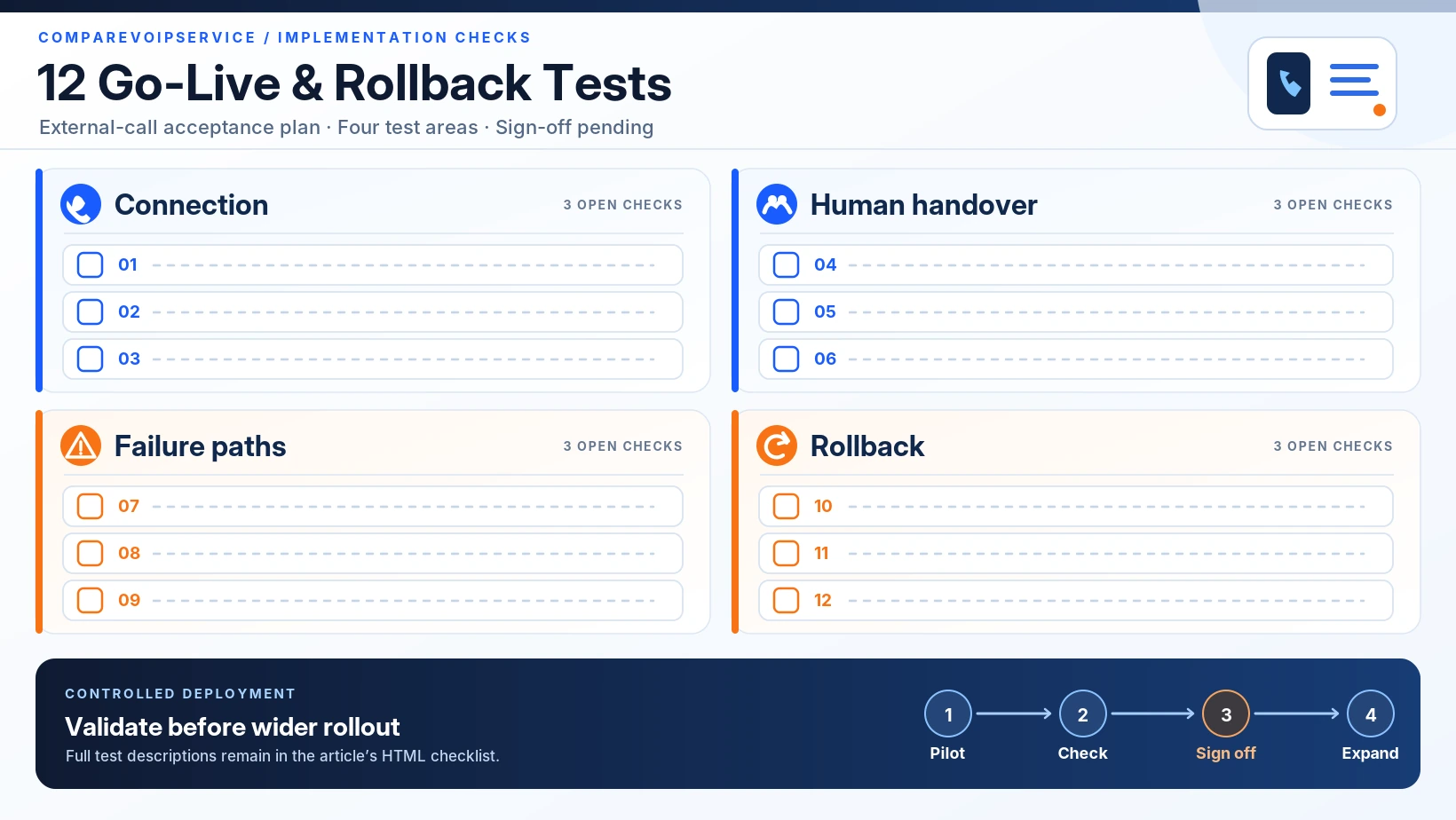Screen dimensions: 1456x820
Task: Check the box for test 03
Action: [x=91, y=359]
